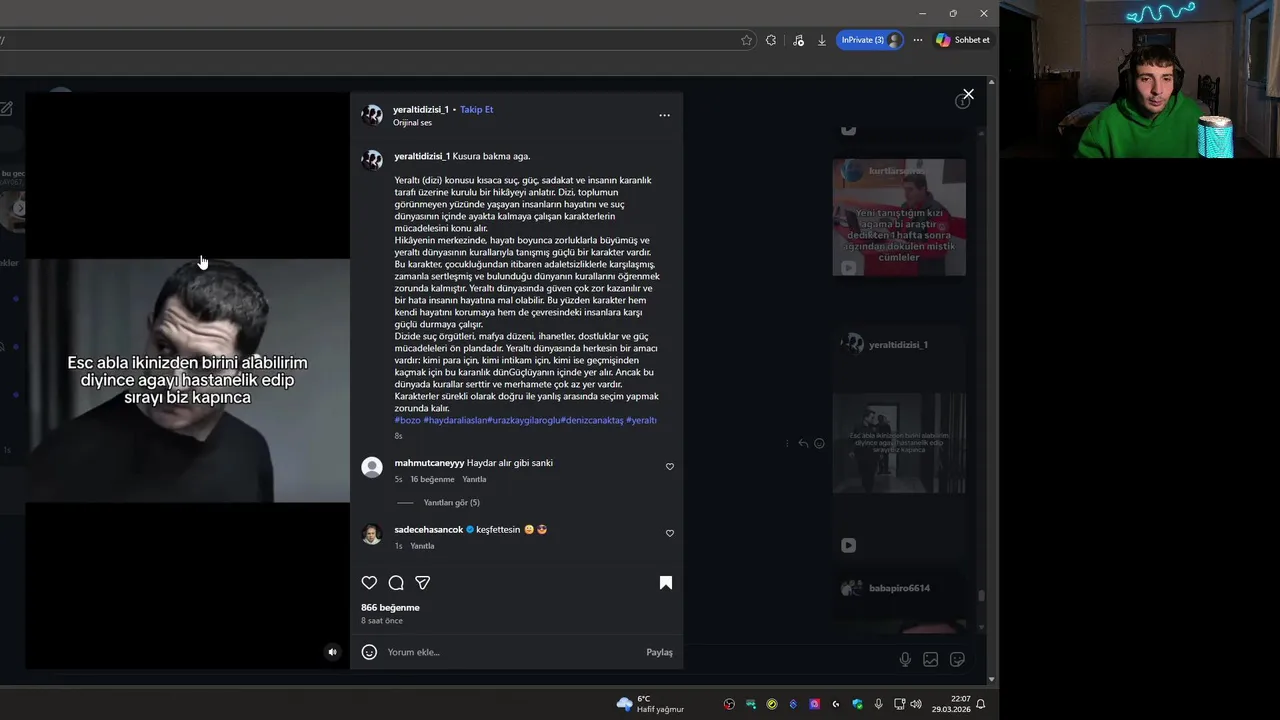Screen dimensions: 1280x720
Task: Close the post overlay
Action: pyautogui.click(x=968, y=94)
